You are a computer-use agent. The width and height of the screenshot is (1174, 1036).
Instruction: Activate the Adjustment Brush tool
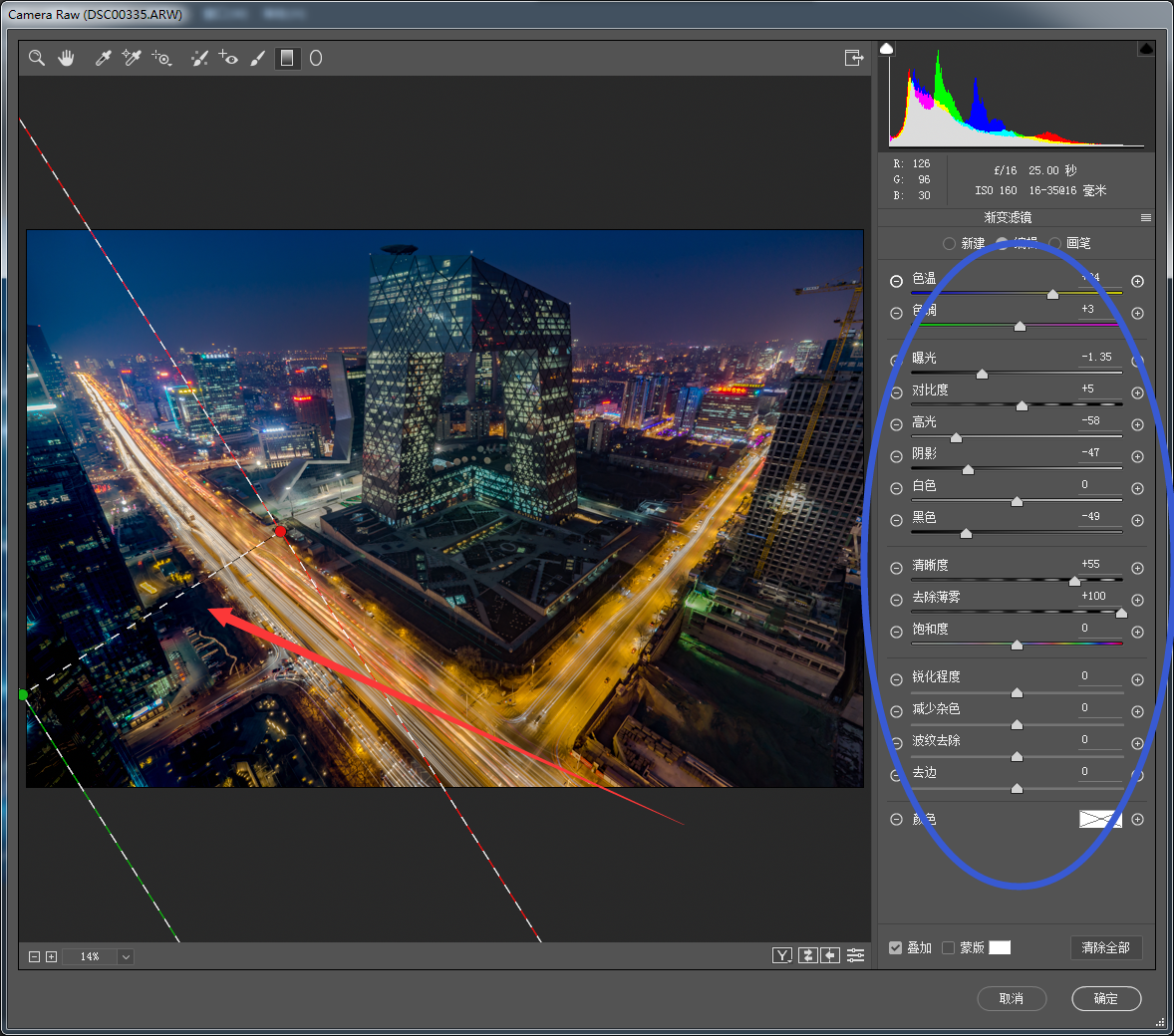257,58
